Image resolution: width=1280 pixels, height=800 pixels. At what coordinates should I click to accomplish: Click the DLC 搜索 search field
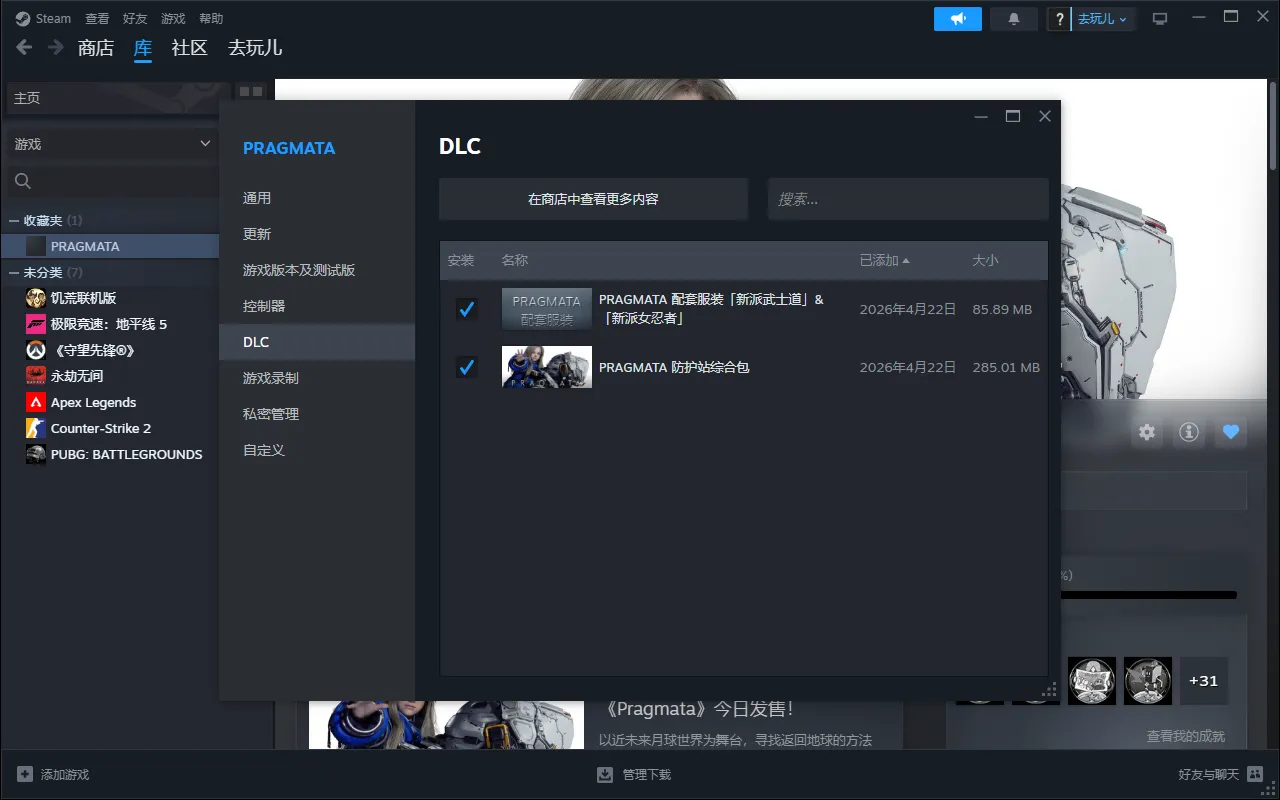coord(907,199)
